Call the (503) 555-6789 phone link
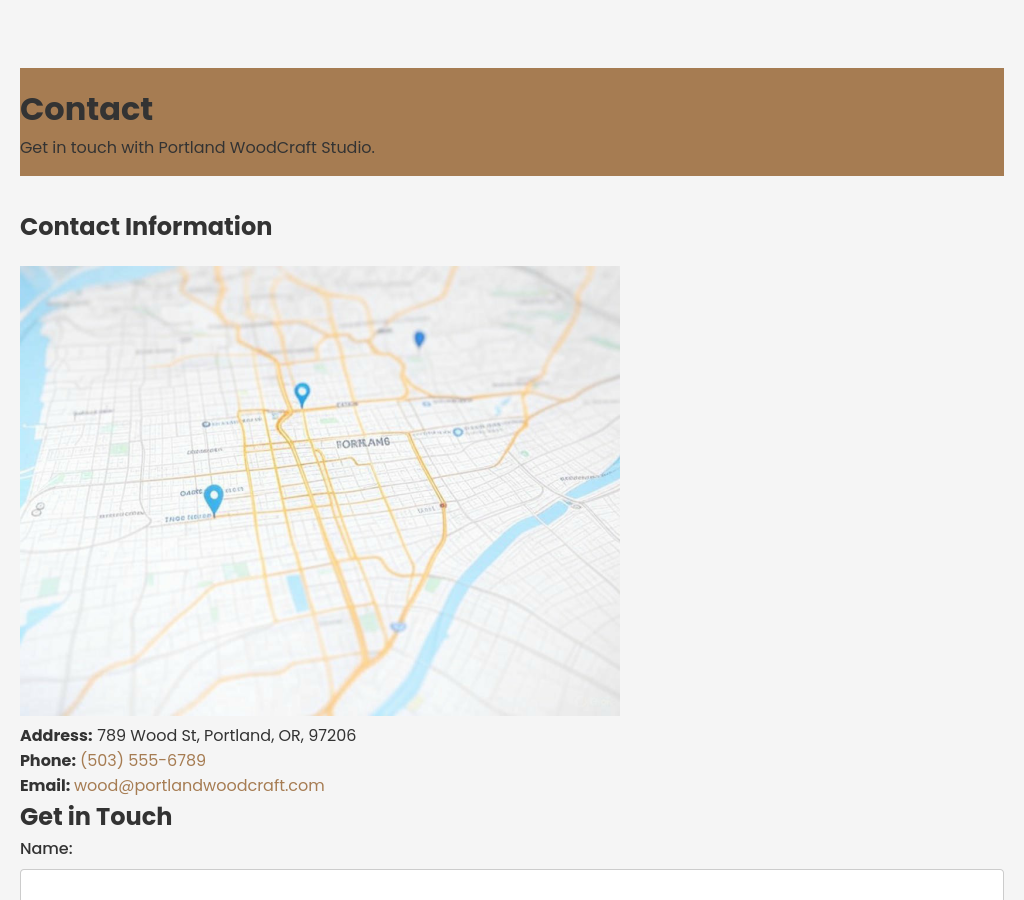The height and width of the screenshot is (900, 1024). pyautogui.click(x=143, y=761)
